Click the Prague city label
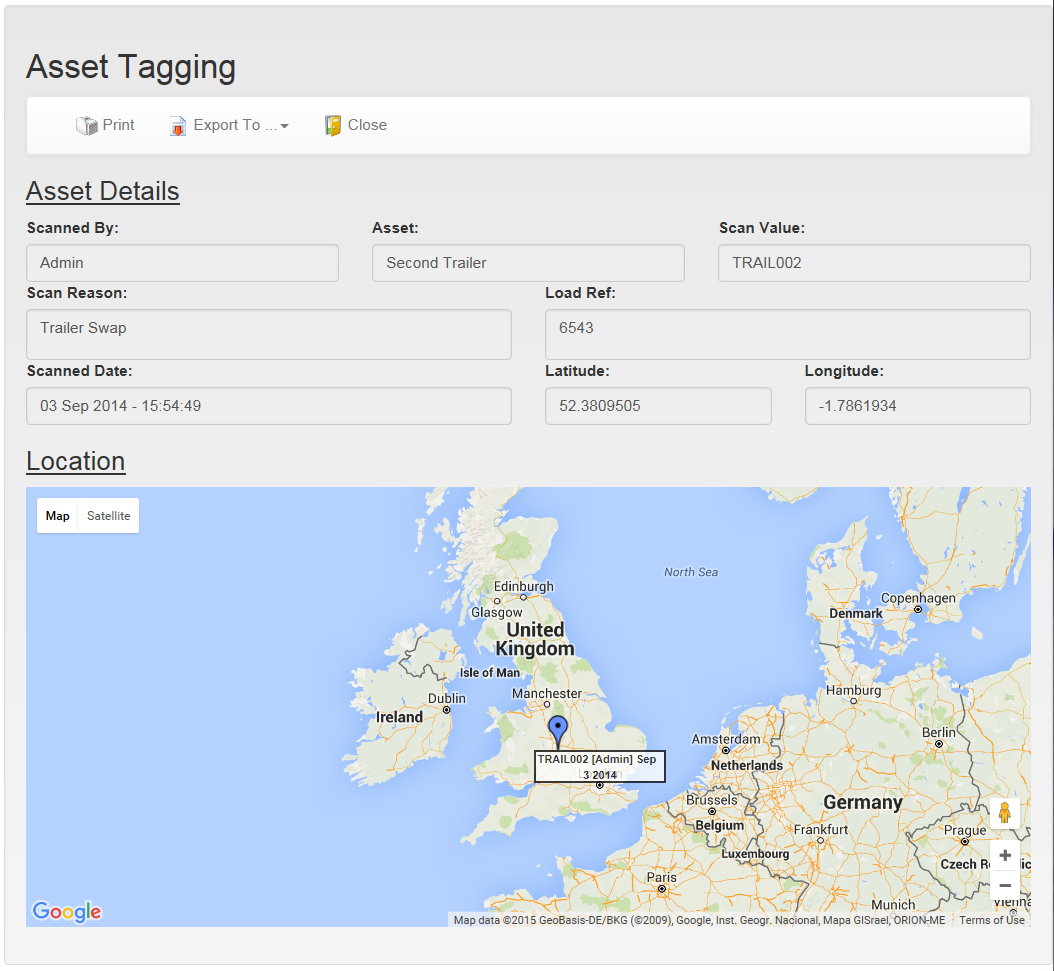1054x971 pixels. pyautogui.click(x=965, y=831)
